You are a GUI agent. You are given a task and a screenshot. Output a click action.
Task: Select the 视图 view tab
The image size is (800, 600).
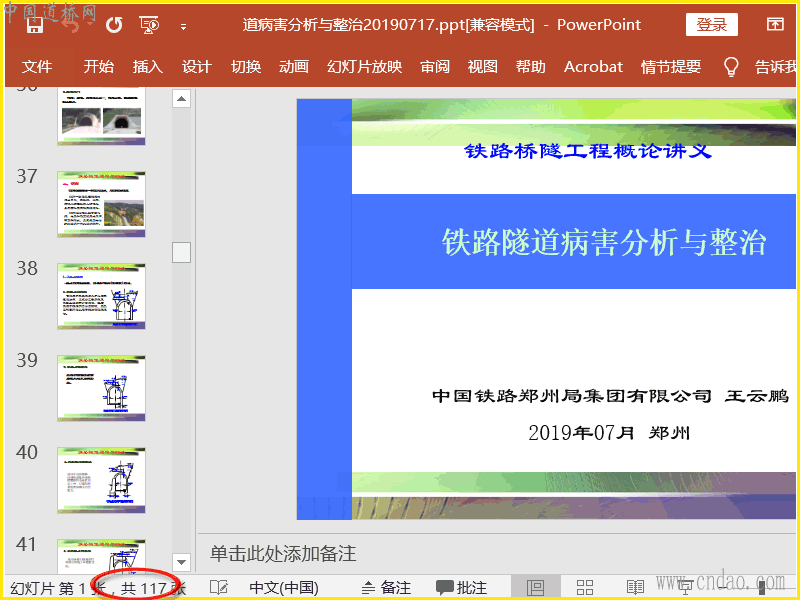[x=482, y=66]
